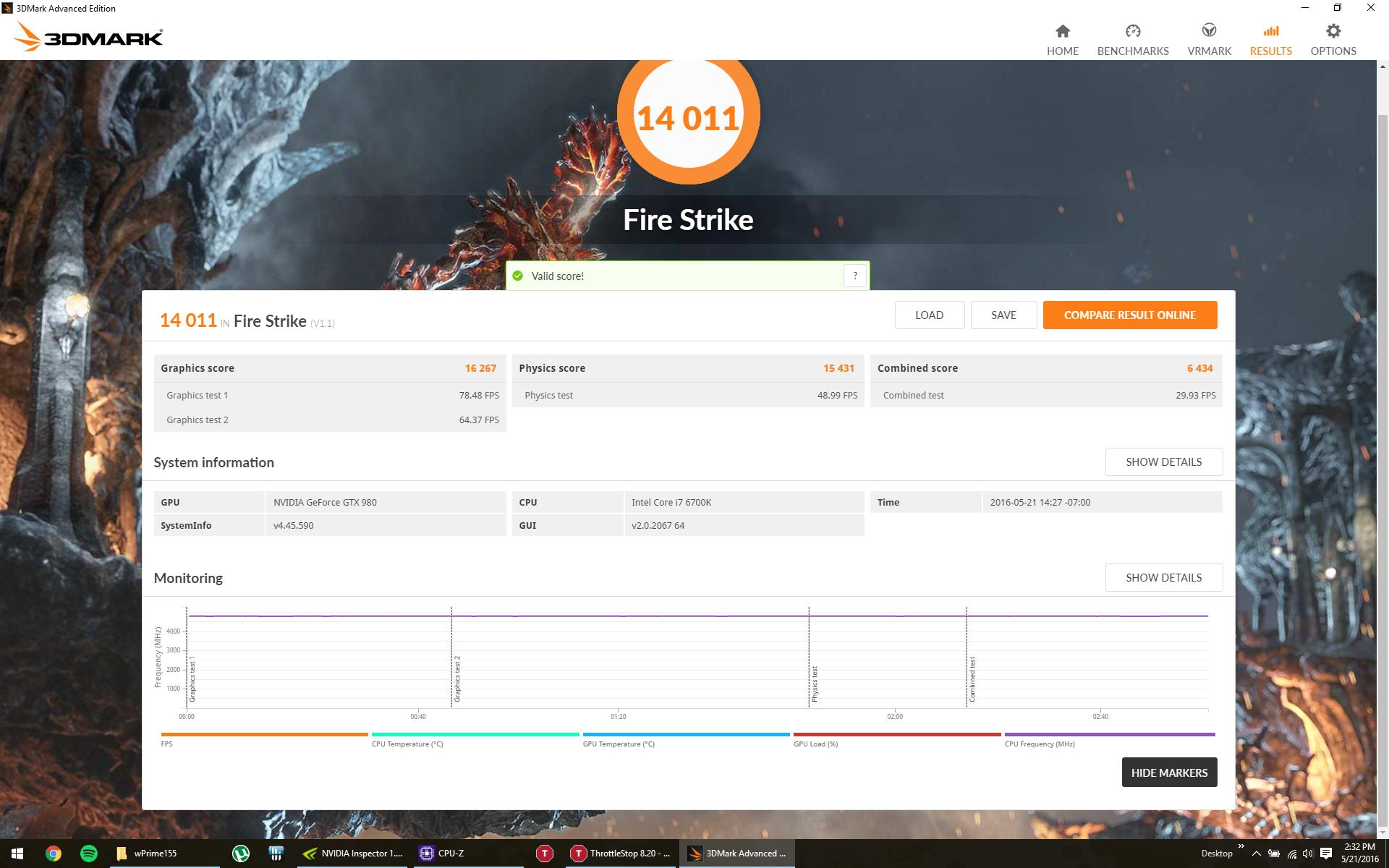Image resolution: width=1389 pixels, height=868 pixels.
Task: Click the Combined test 29.93 FPS row
Action: pos(1046,395)
